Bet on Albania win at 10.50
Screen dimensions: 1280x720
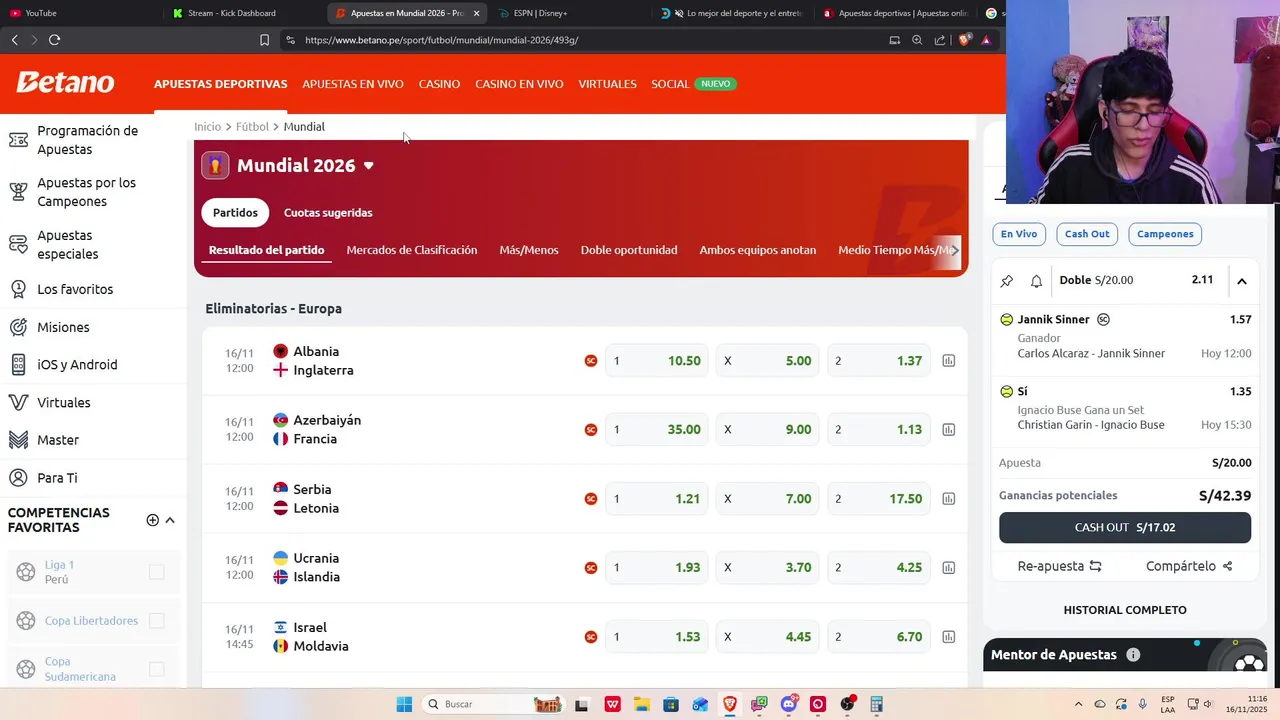[x=657, y=361]
